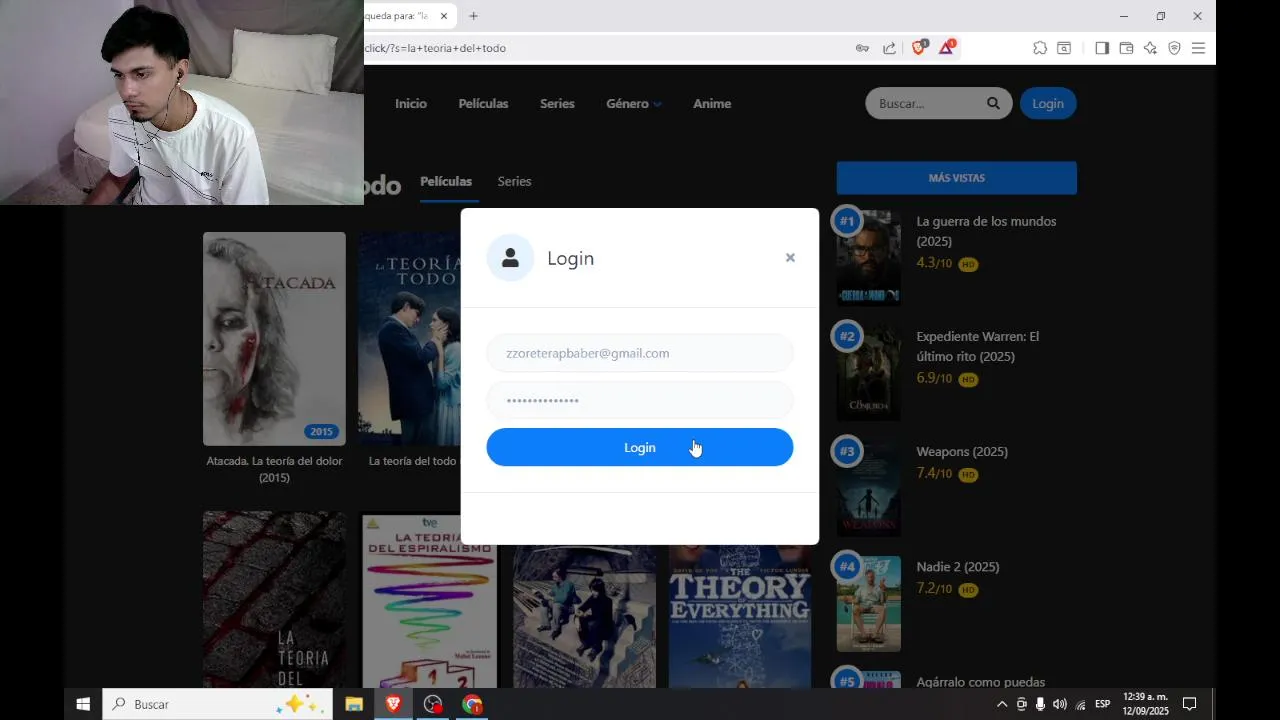This screenshot has width=1280, height=720.
Task: Click the 7.4/10 rating for Weapons
Action: point(934,473)
